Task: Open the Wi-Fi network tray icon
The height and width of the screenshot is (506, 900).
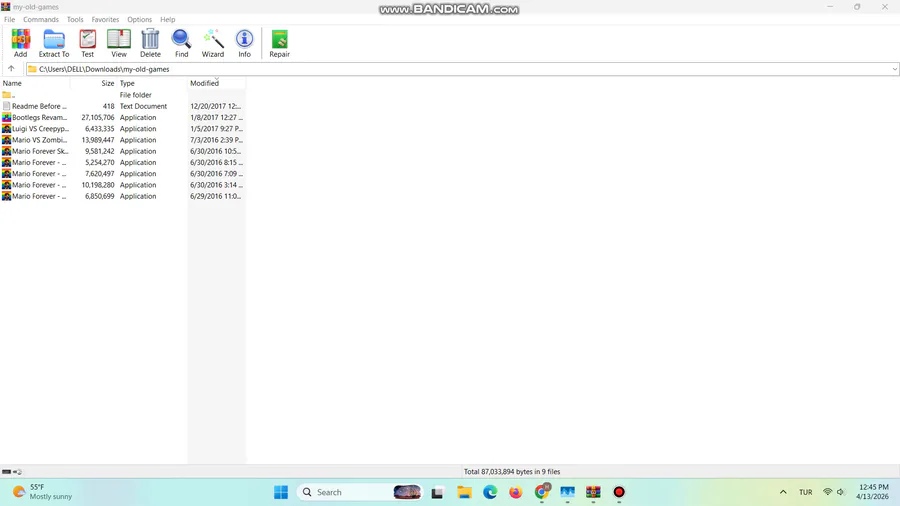Action: [827, 492]
